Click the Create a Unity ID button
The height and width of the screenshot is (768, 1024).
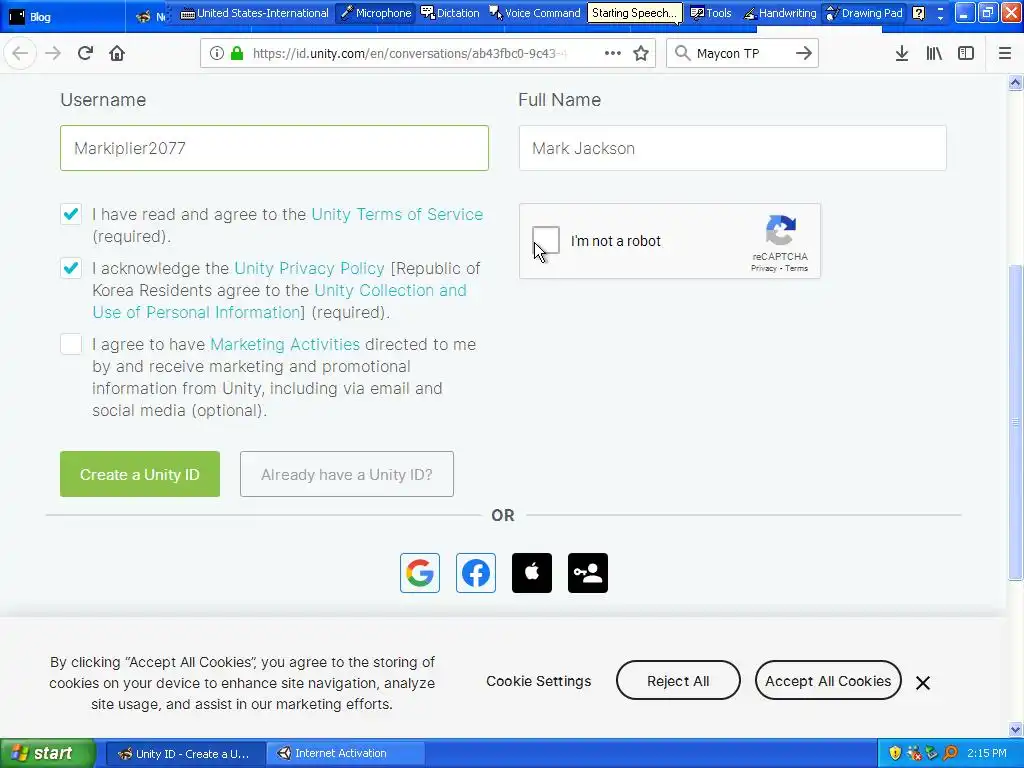140,474
